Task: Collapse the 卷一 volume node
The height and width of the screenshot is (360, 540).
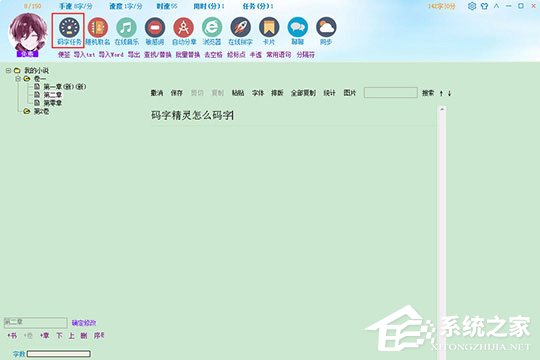Action: [x=18, y=79]
